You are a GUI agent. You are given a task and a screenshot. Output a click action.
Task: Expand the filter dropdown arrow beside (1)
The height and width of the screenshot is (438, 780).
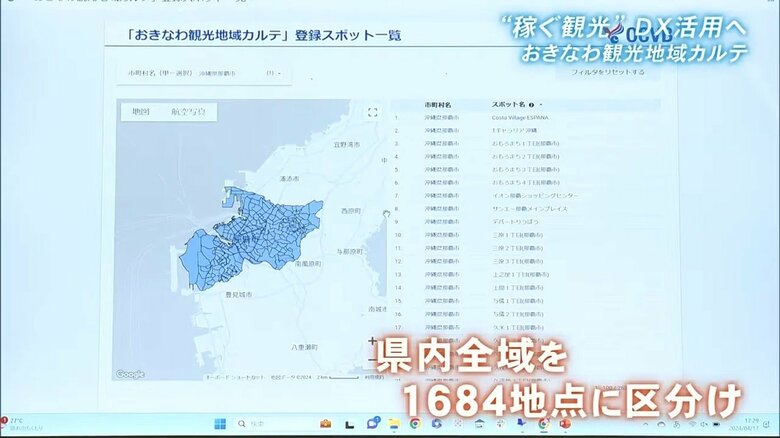coord(279,74)
